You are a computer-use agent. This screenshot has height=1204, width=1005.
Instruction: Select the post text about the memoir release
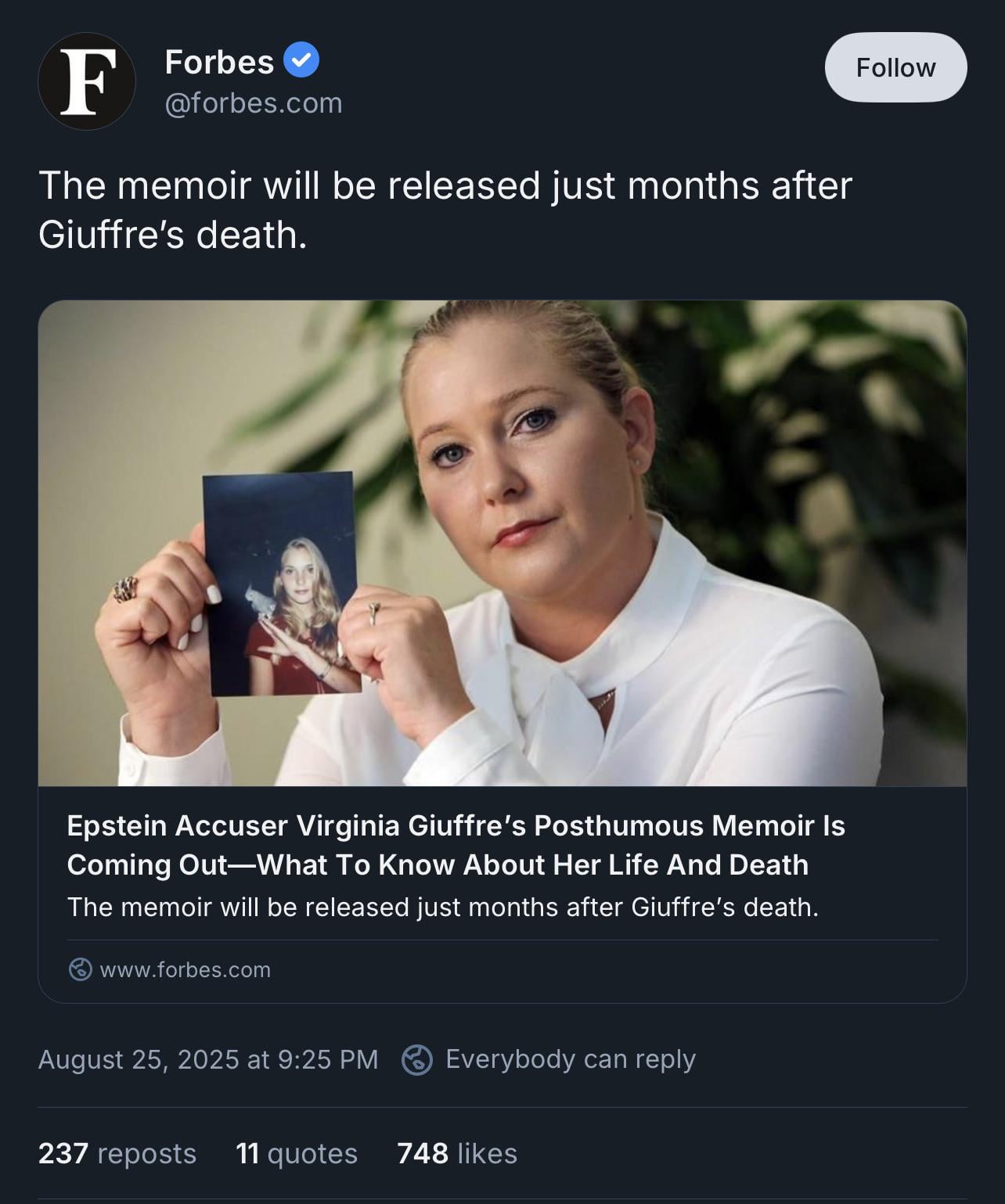pyautogui.click(x=445, y=210)
